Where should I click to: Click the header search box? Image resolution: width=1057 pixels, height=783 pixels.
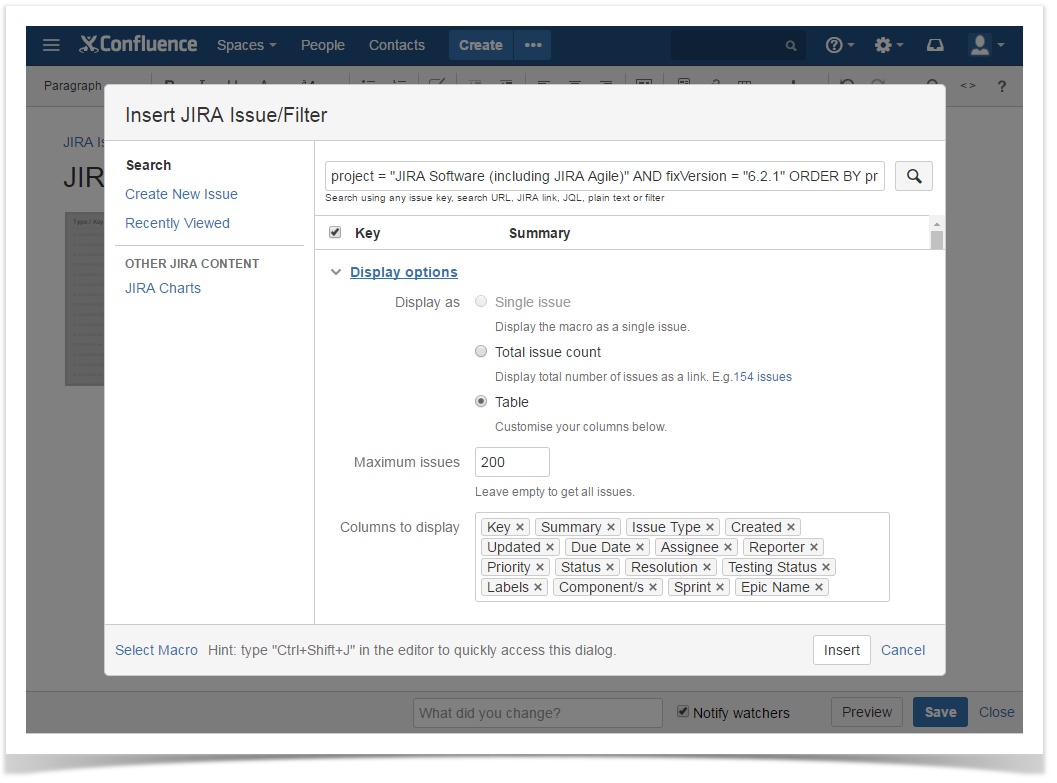point(737,45)
